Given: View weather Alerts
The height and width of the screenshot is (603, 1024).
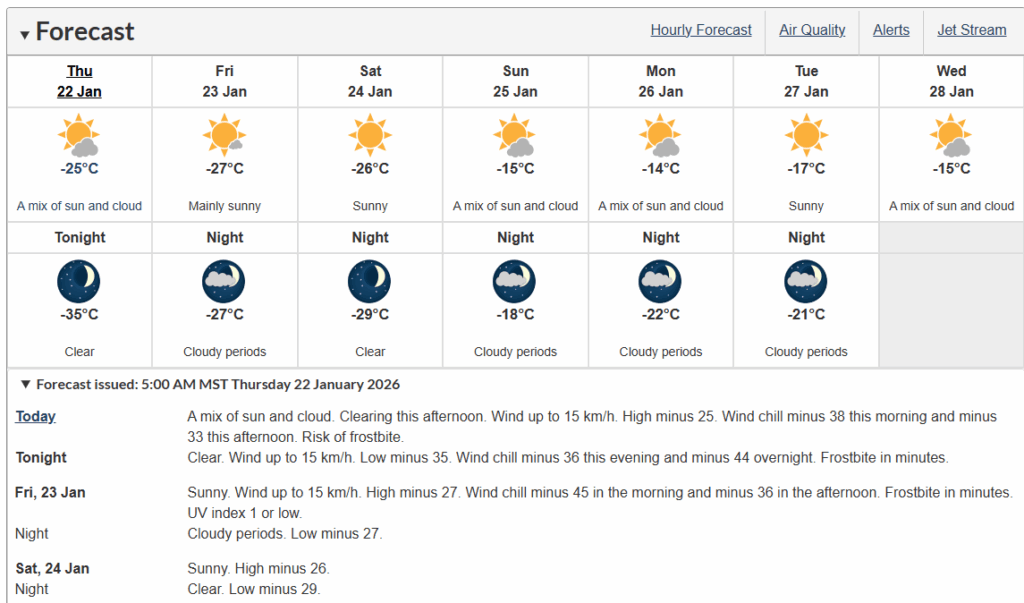Looking at the screenshot, I should 891,30.
